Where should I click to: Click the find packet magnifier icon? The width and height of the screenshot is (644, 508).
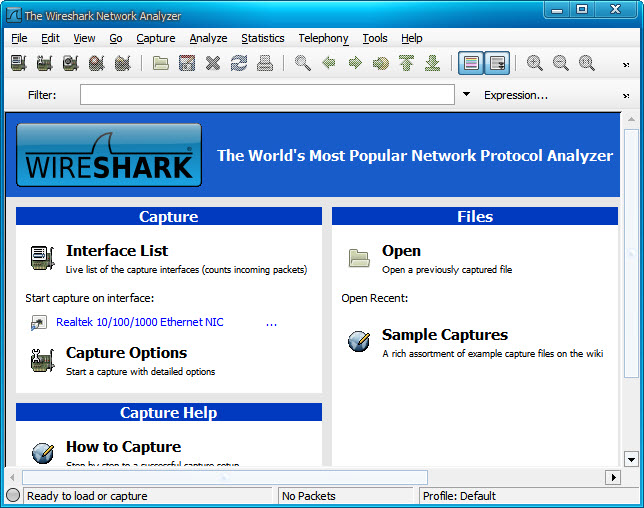pos(303,64)
